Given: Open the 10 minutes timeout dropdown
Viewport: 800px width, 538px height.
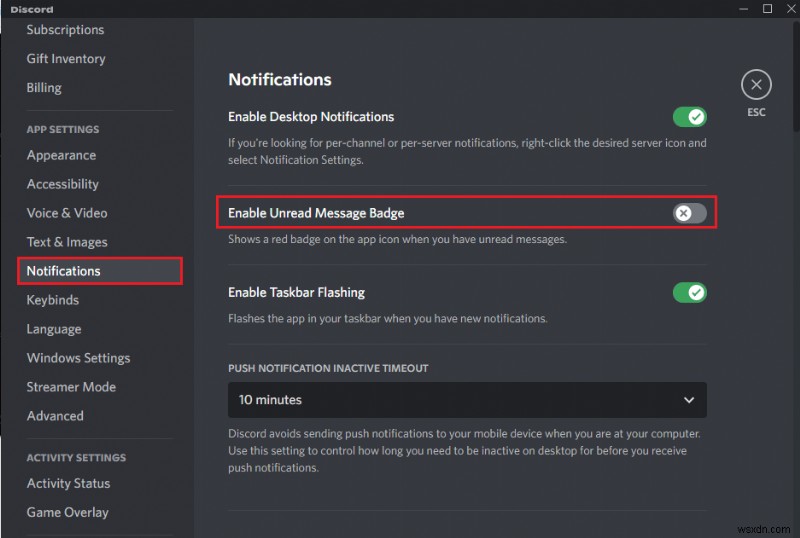Looking at the screenshot, I should point(467,400).
